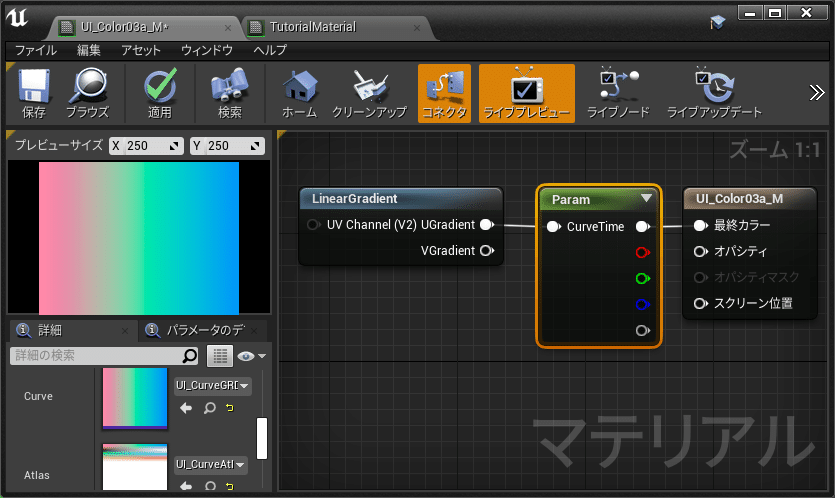Image resolution: width=835 pixels, height=498 pixels.
Task: Click the Param alpha output pin
Action: click(x=643, y=330)
